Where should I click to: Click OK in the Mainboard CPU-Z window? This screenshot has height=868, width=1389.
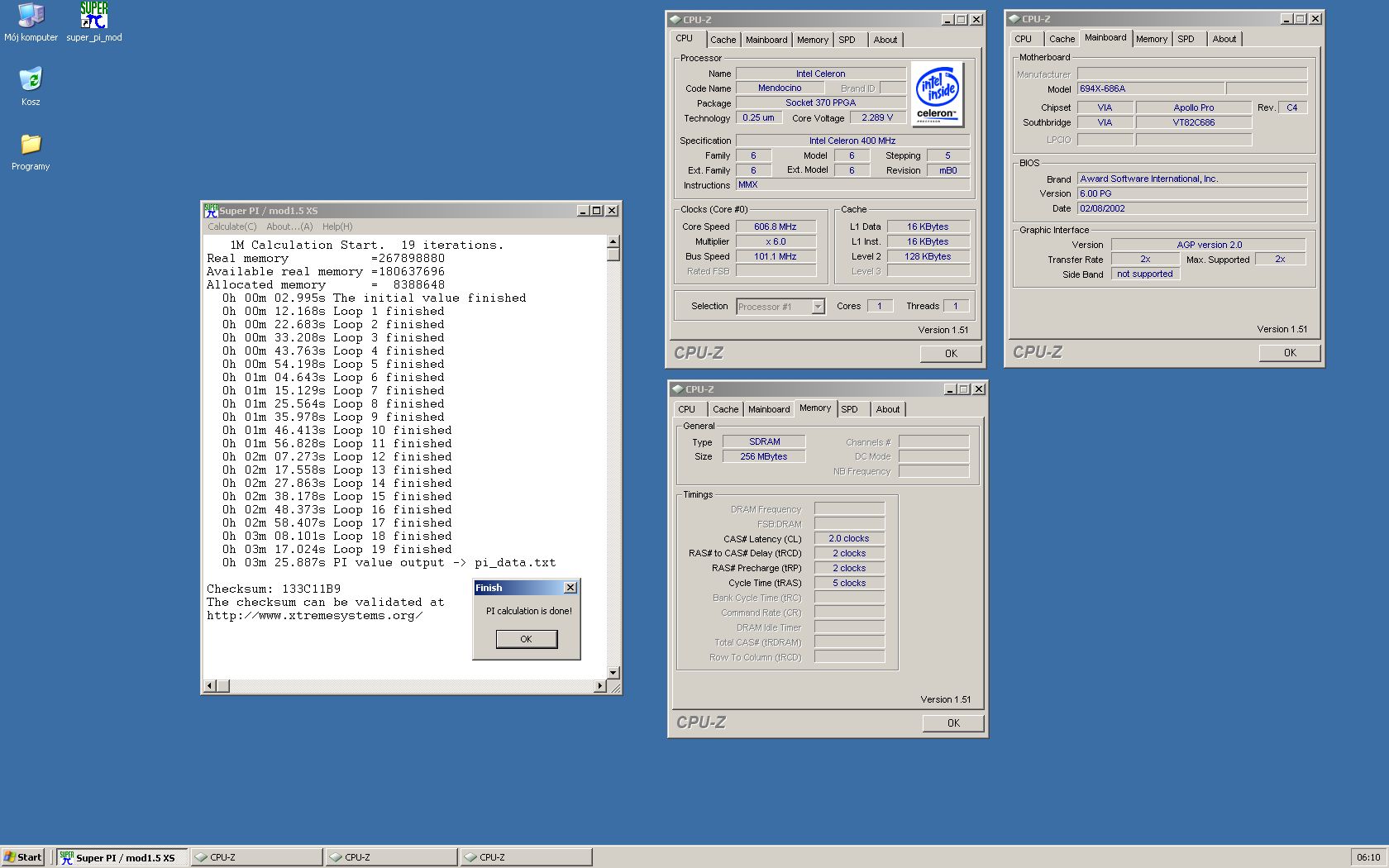[1291, 353]
